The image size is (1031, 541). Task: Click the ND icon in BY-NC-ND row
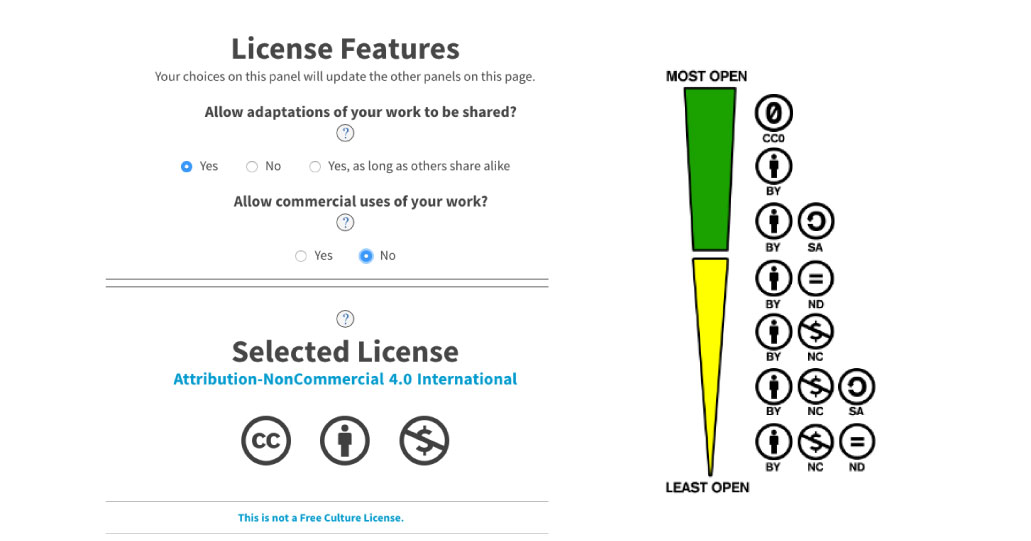point(857,442)
